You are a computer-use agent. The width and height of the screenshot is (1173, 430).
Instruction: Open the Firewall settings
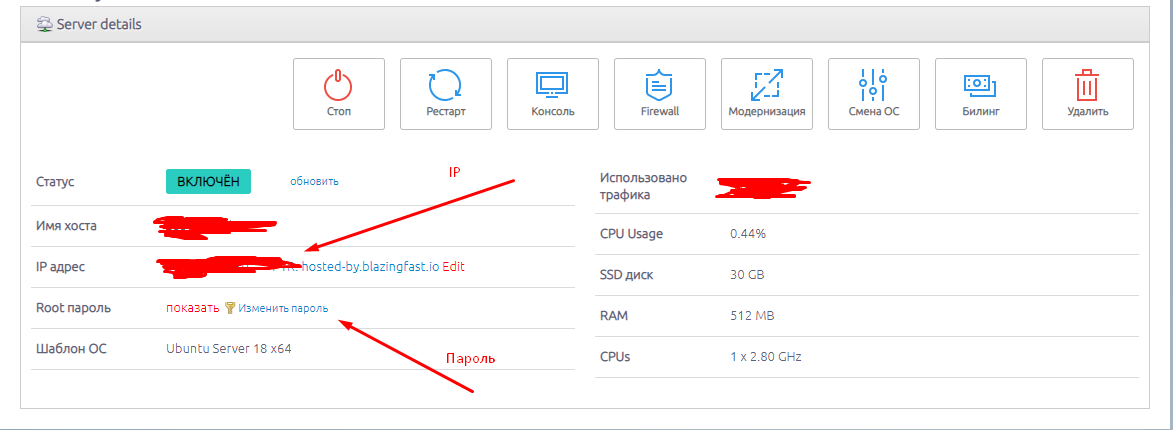click(660, 94)
